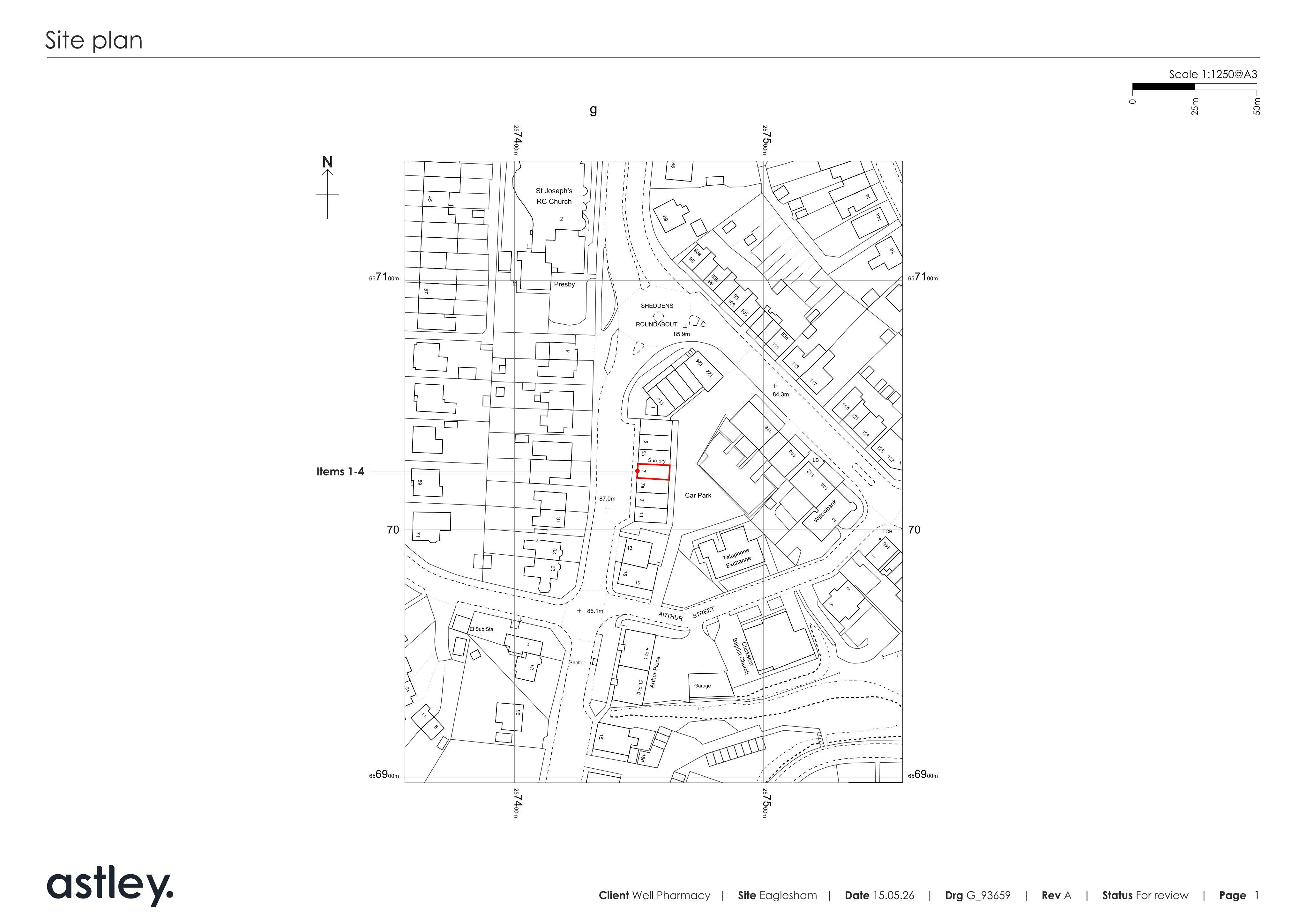
Task: Click the 'Site plan' title text
Action: coord(94,41)
